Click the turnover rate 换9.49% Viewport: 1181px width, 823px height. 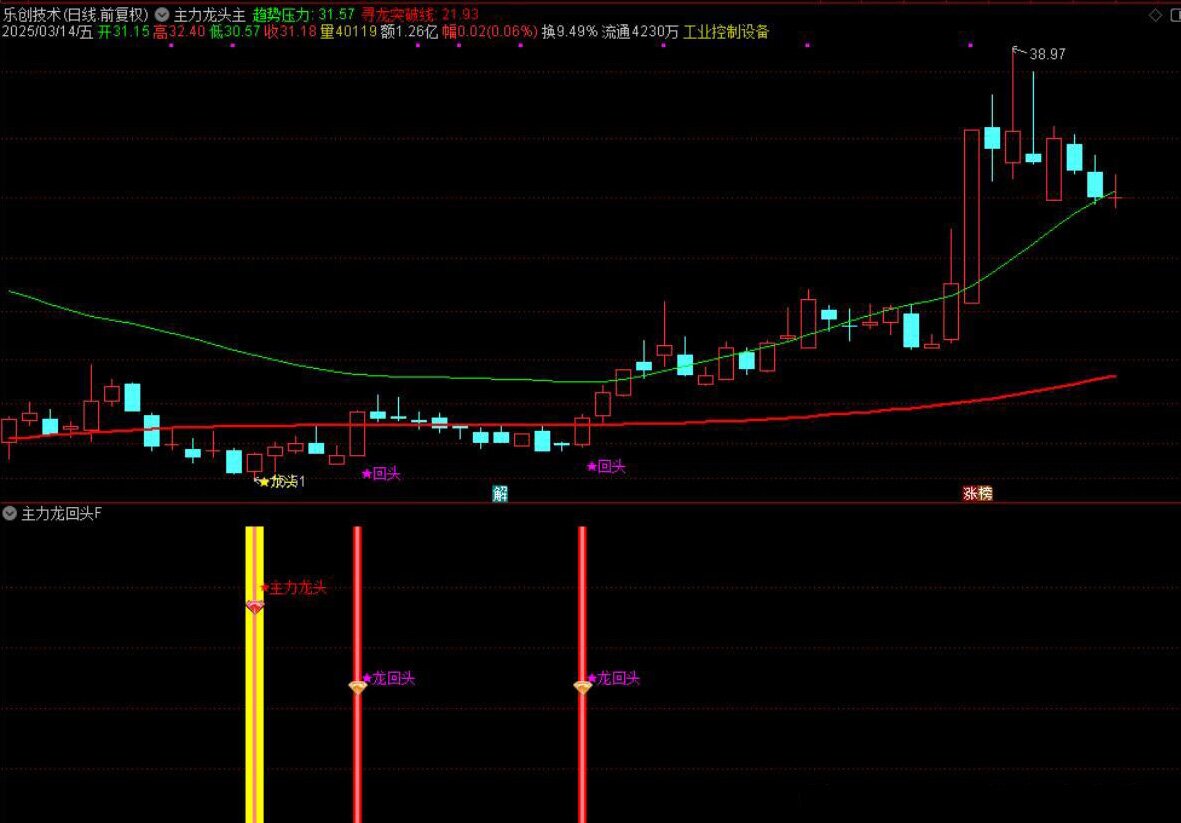pyautogui.click(x=569, y=32)
